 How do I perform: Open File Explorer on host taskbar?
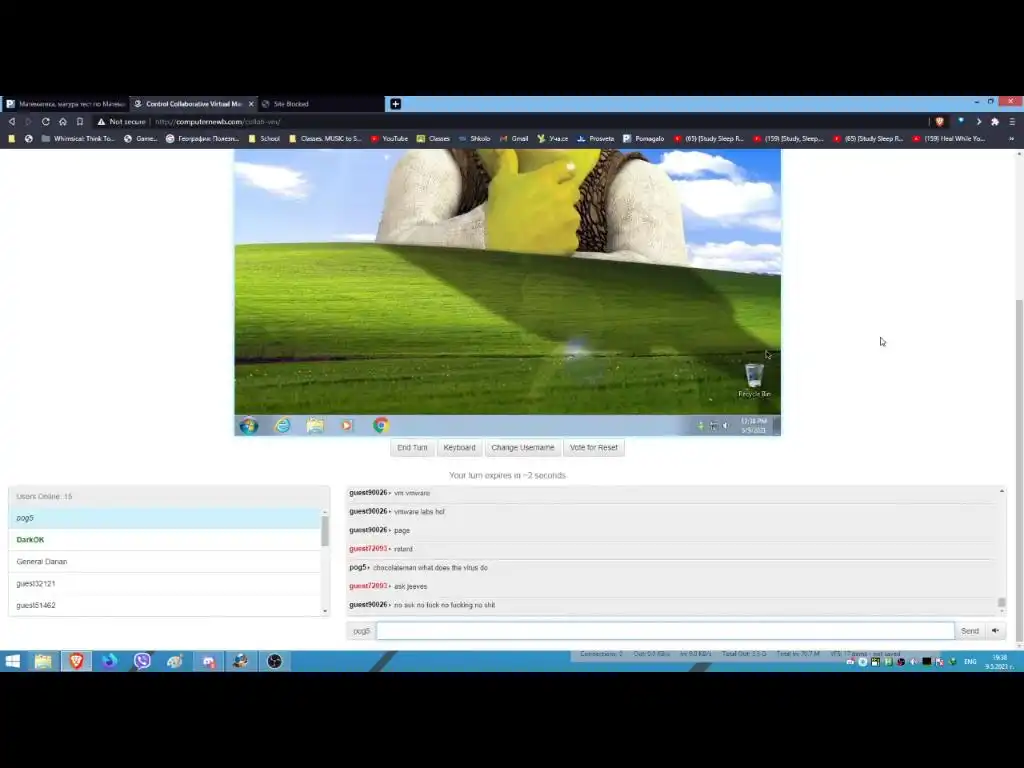pos(43,662)
